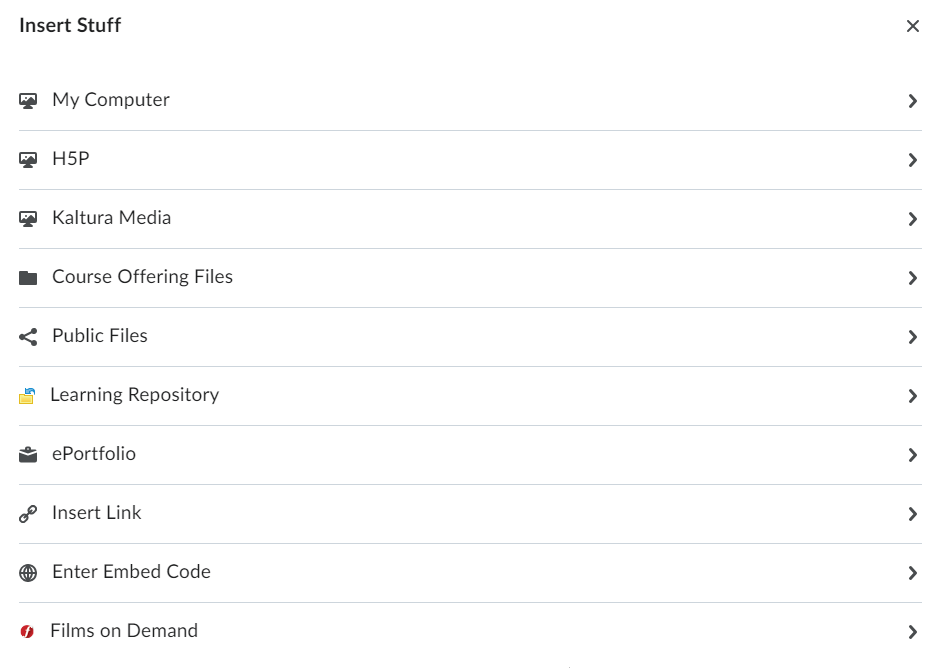This screenshot has height=668, width=937.
Task: Click the Insert Link chain icon
Action: tap(28, 514)
